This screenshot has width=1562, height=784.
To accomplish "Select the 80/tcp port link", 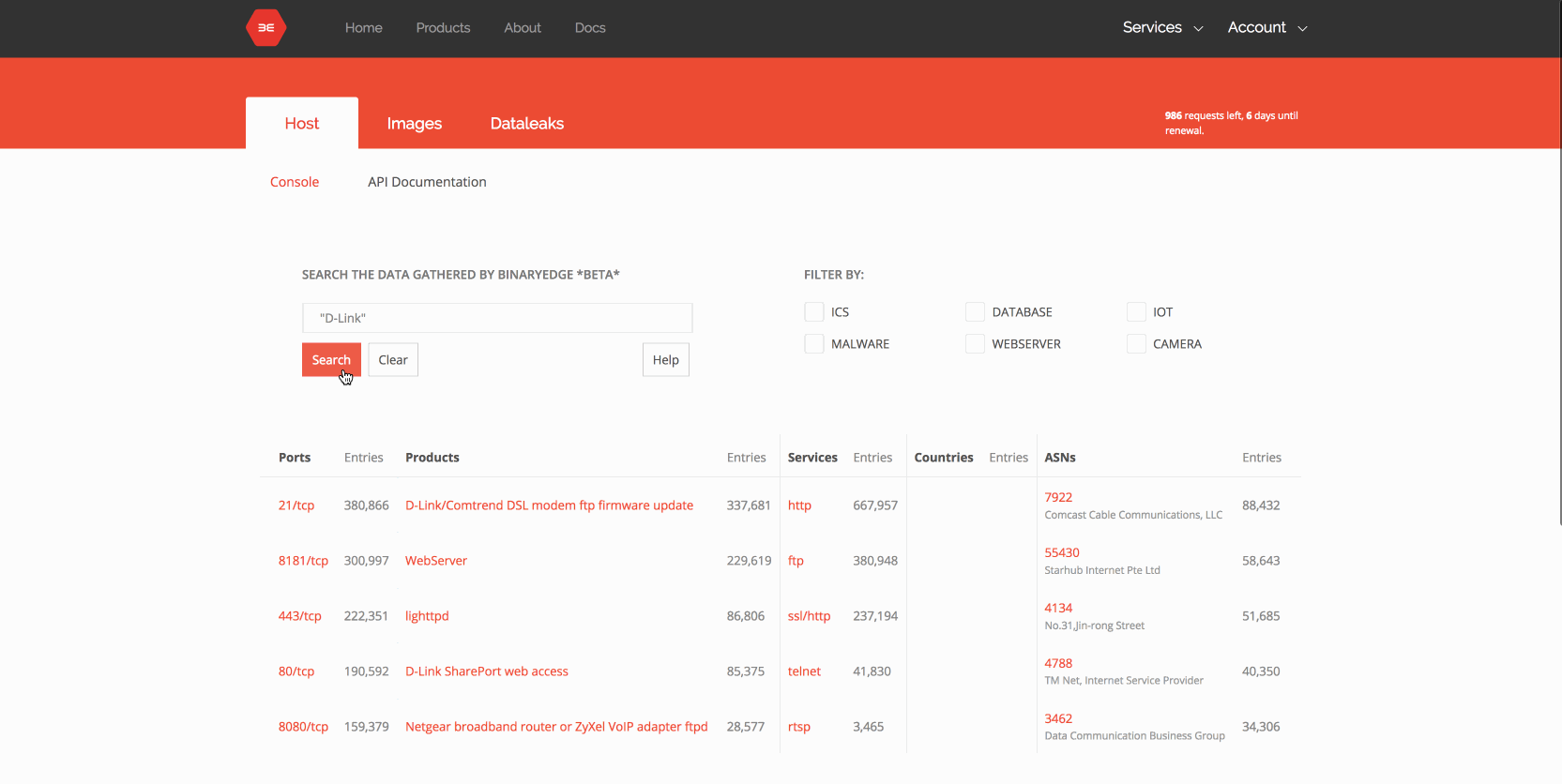I will [296, 671].
